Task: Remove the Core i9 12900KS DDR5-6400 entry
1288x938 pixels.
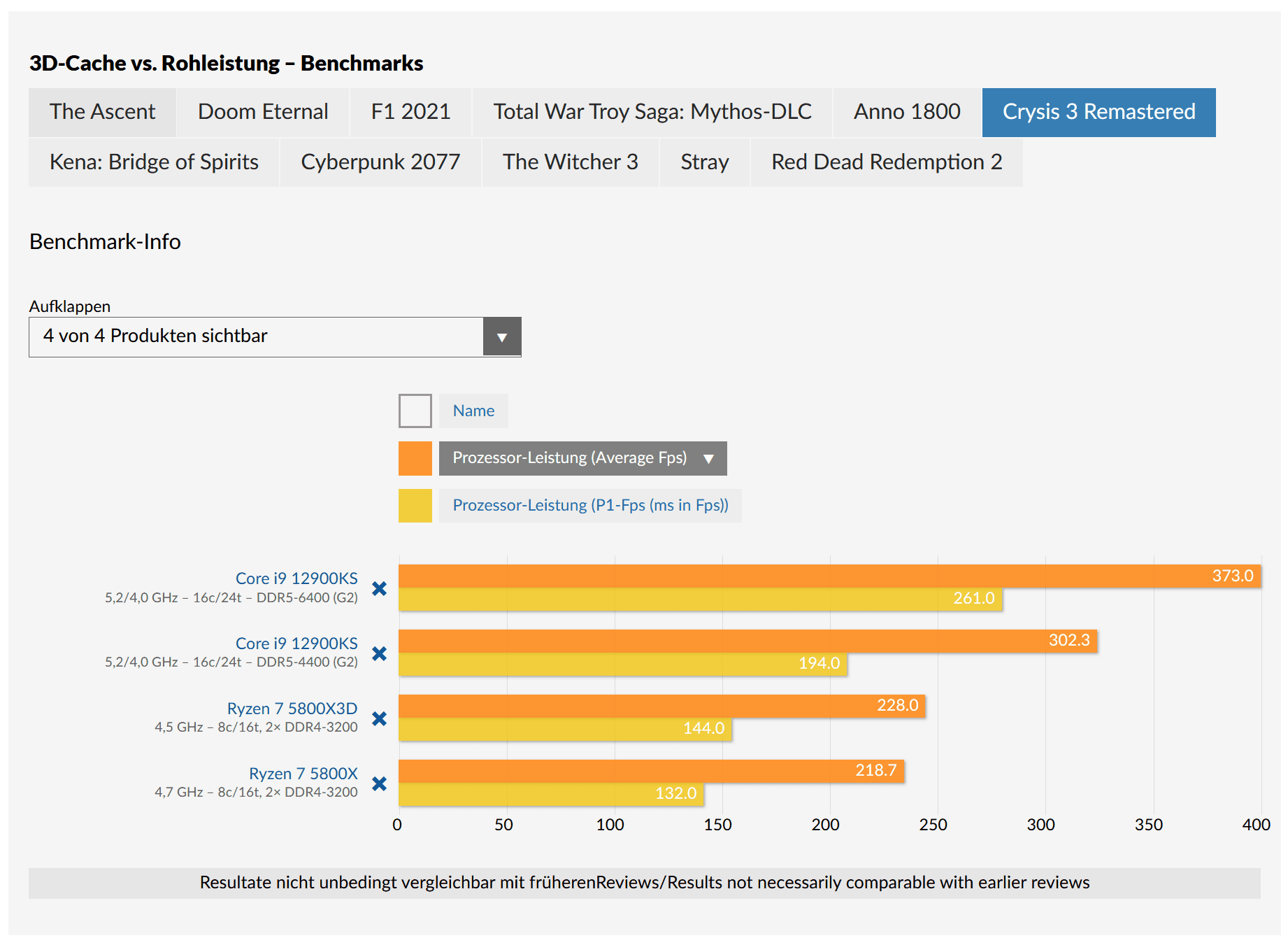Action: pyautogui.click(x=379, y=589)
